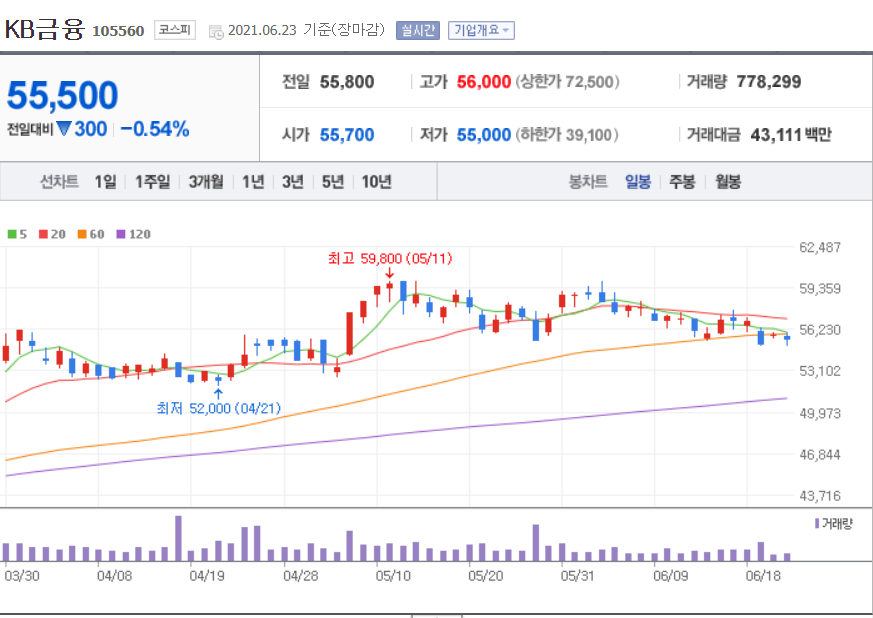Select the 1주일 line chart tab
This screenshot has width=873, height=618.
[x=153, y=182]
